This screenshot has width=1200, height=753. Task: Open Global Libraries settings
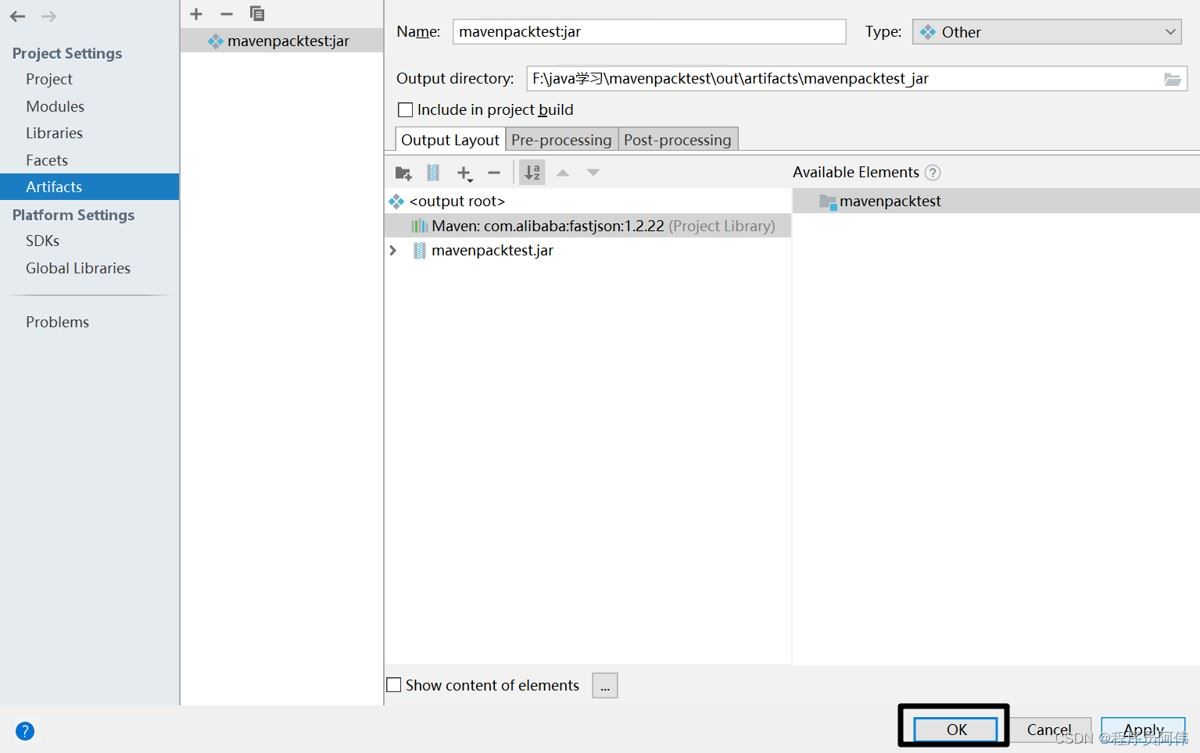(78, 268)
